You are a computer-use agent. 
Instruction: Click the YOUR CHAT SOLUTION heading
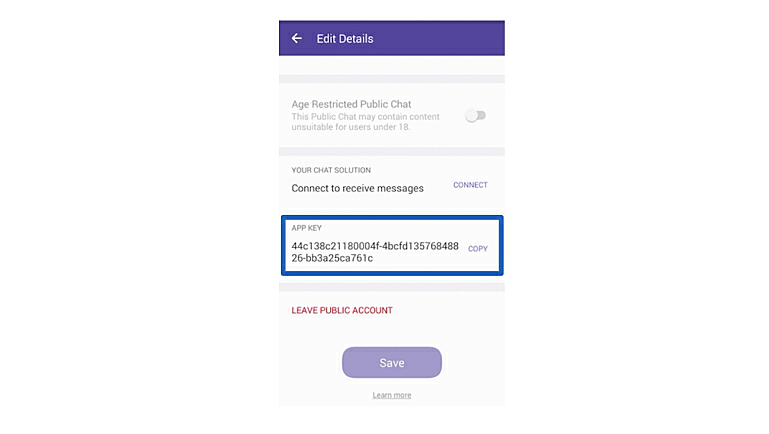click(x=331, y=171)
